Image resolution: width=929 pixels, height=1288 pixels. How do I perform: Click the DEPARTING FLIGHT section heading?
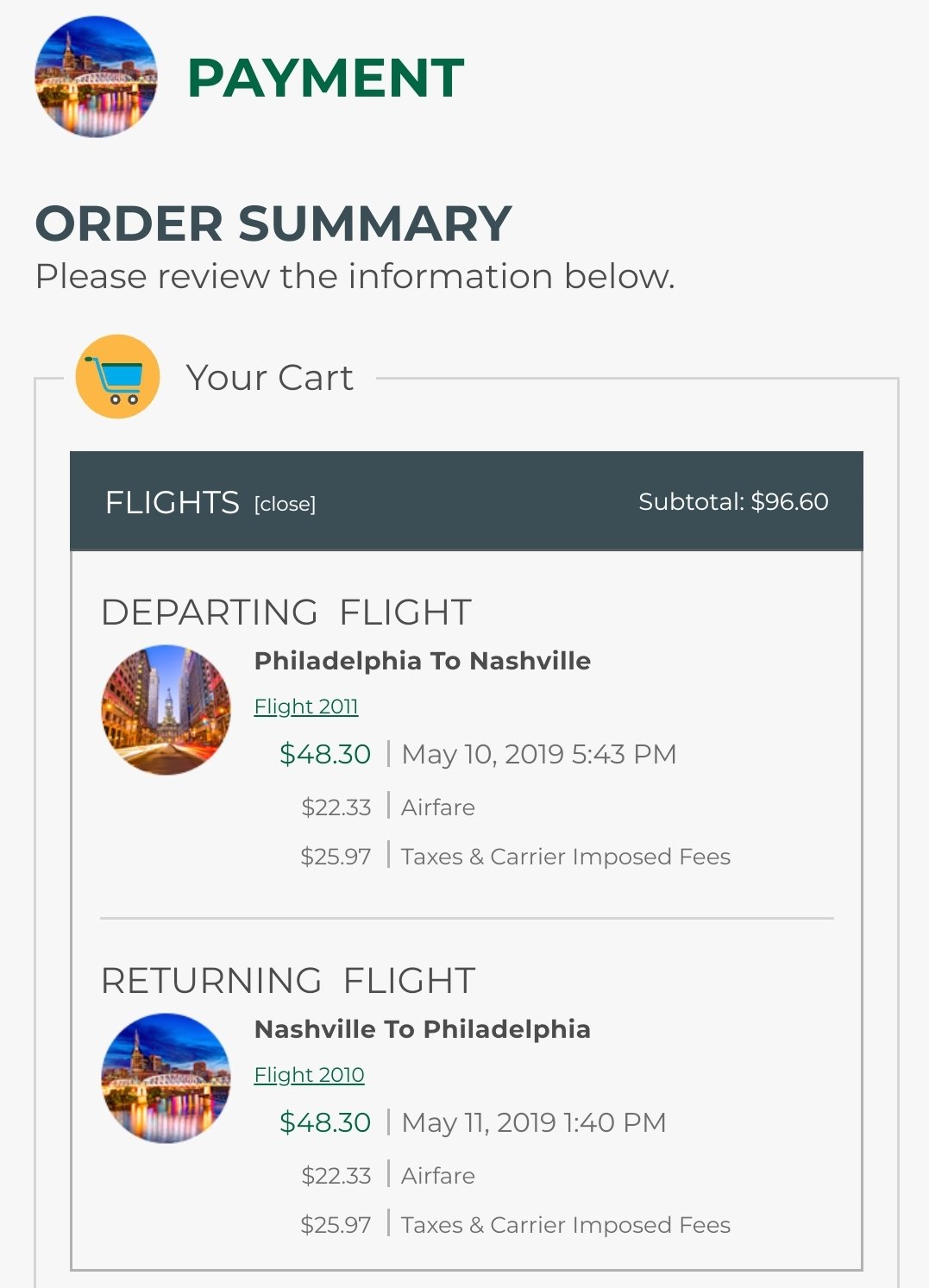point(286,613)
